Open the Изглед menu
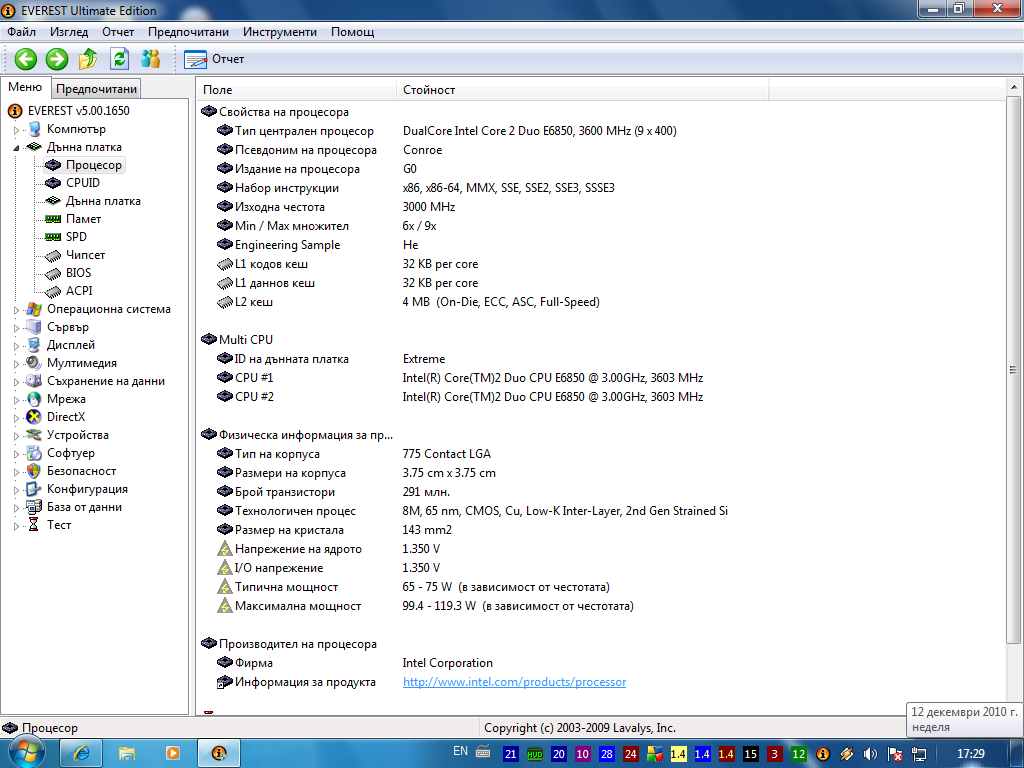This screenshot has height=768, width=1024. point(69,32)
